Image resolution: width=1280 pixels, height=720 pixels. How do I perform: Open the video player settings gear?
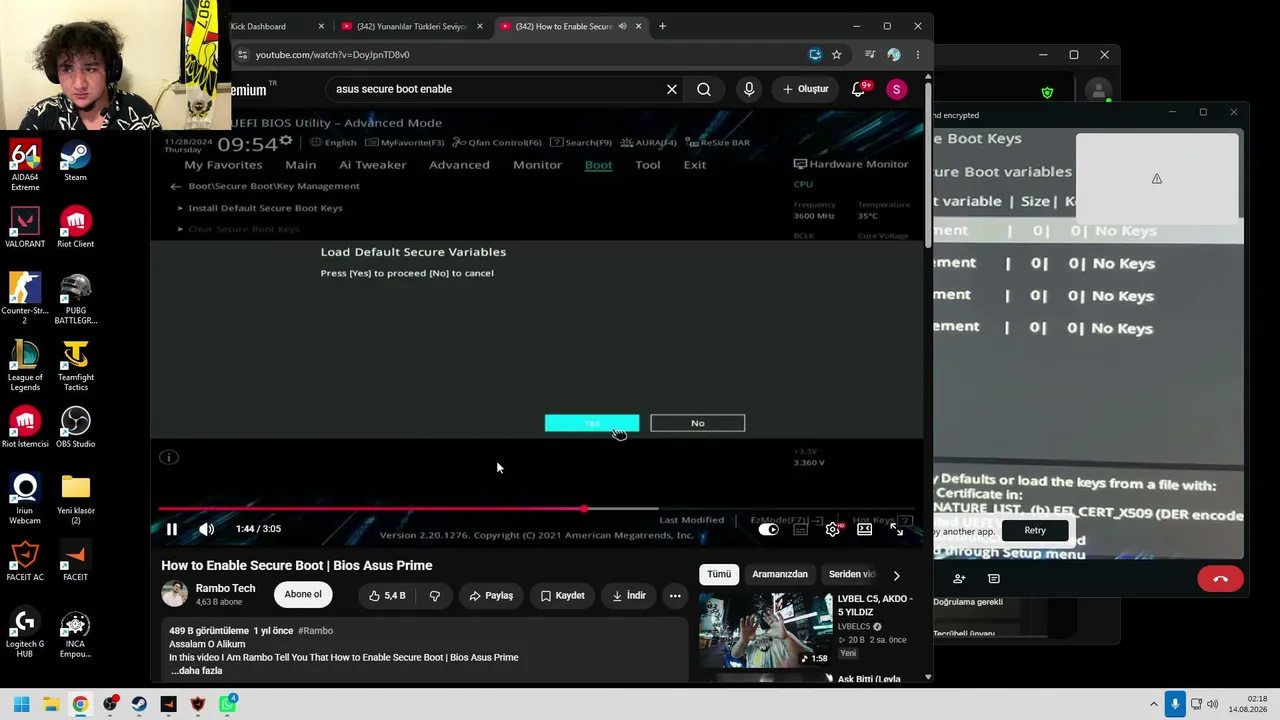[832, 529]
